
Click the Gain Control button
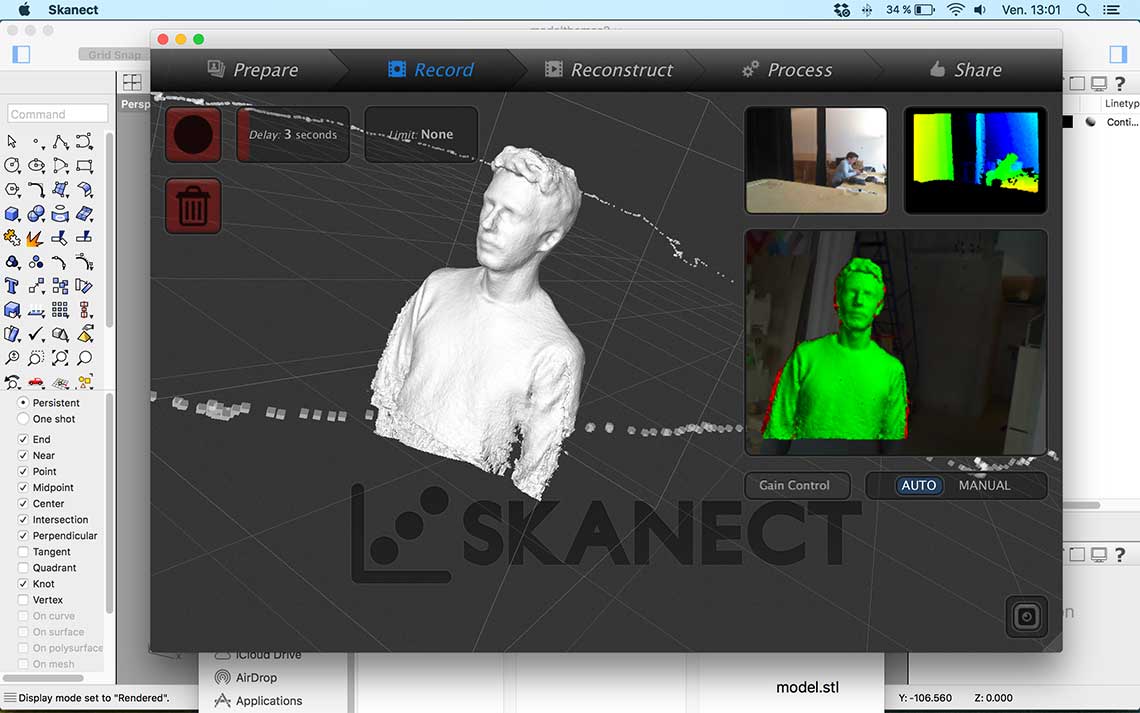point(797,486)
